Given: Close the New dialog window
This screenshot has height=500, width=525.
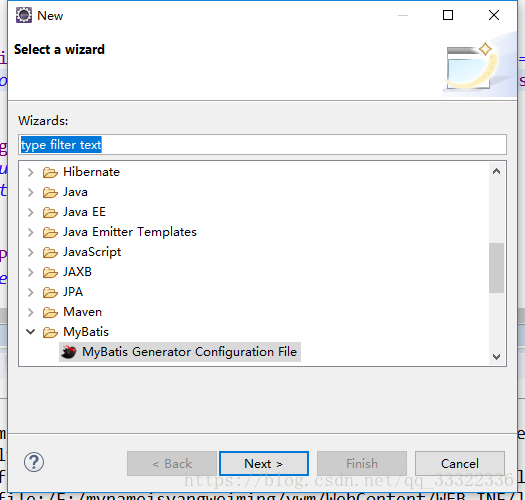Looking at the screenshot, I should [x=494, y=15].
